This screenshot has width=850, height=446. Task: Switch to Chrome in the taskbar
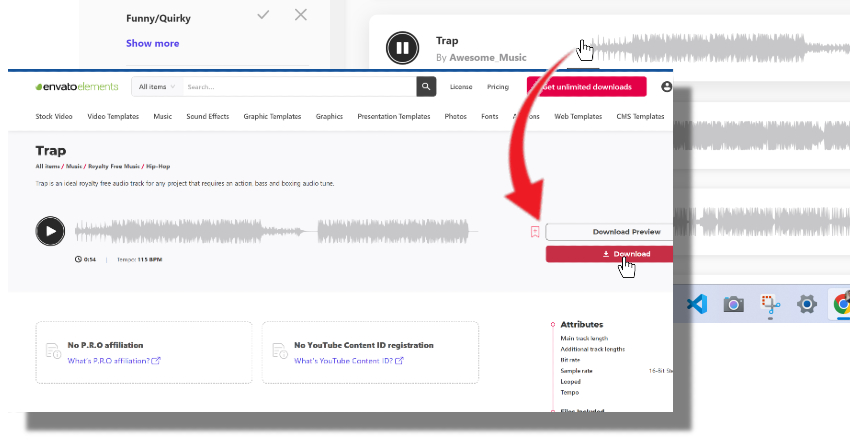(x=842, y=305)
